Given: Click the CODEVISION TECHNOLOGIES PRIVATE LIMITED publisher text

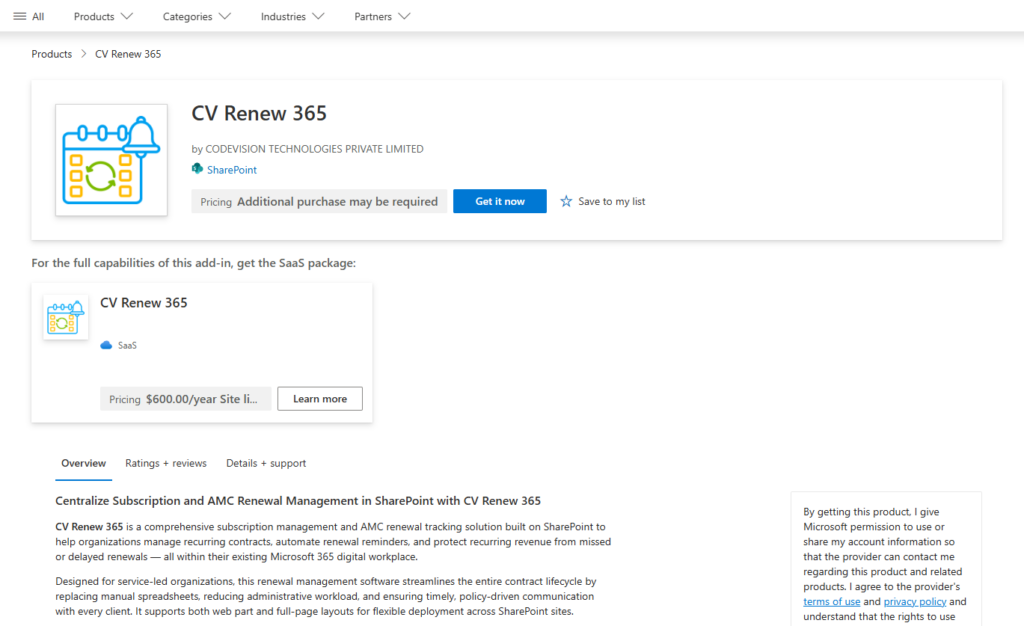Looking at the screenshot, I should click(x=314, y=149).
